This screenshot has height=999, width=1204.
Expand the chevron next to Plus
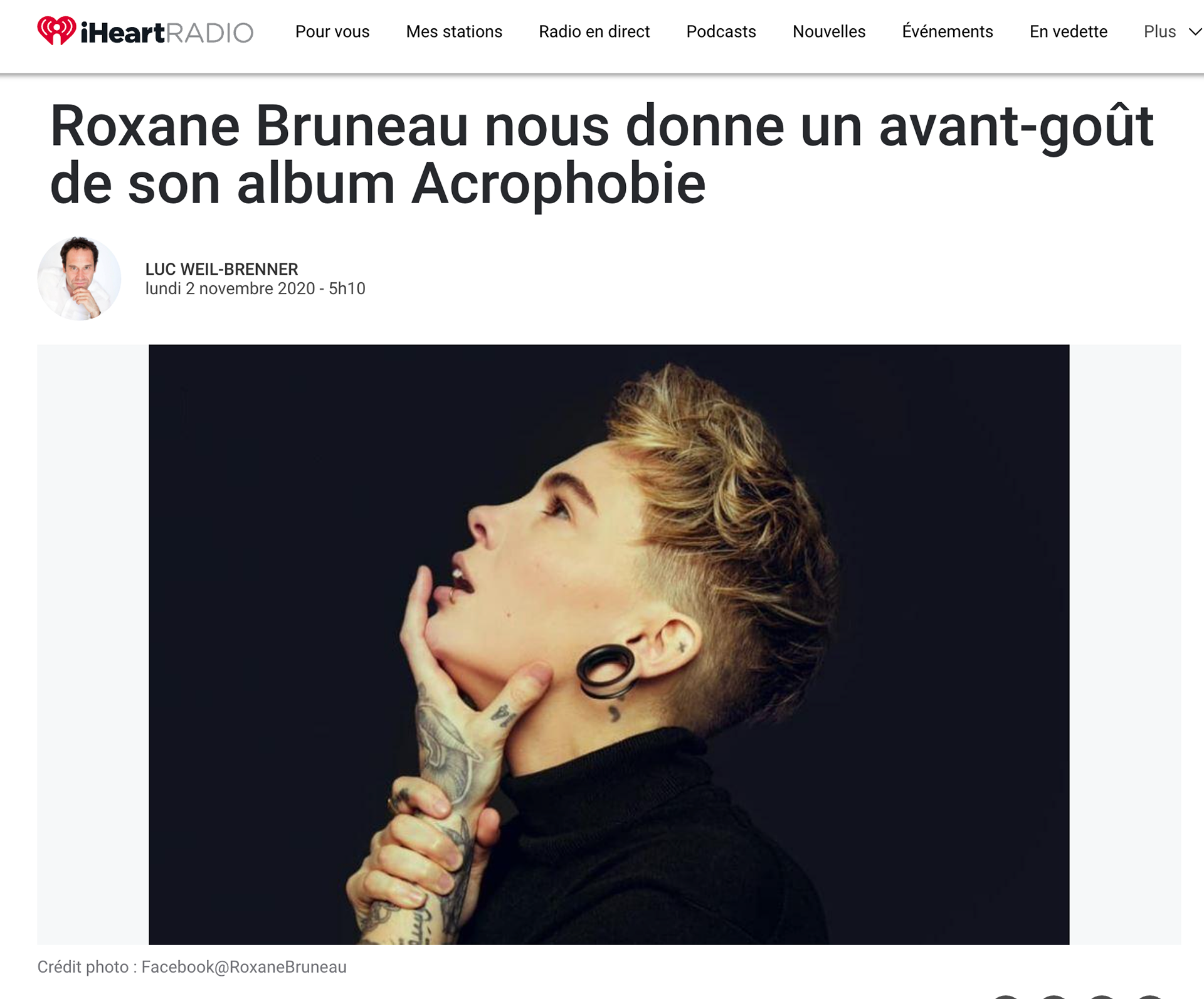point(1195,32)
